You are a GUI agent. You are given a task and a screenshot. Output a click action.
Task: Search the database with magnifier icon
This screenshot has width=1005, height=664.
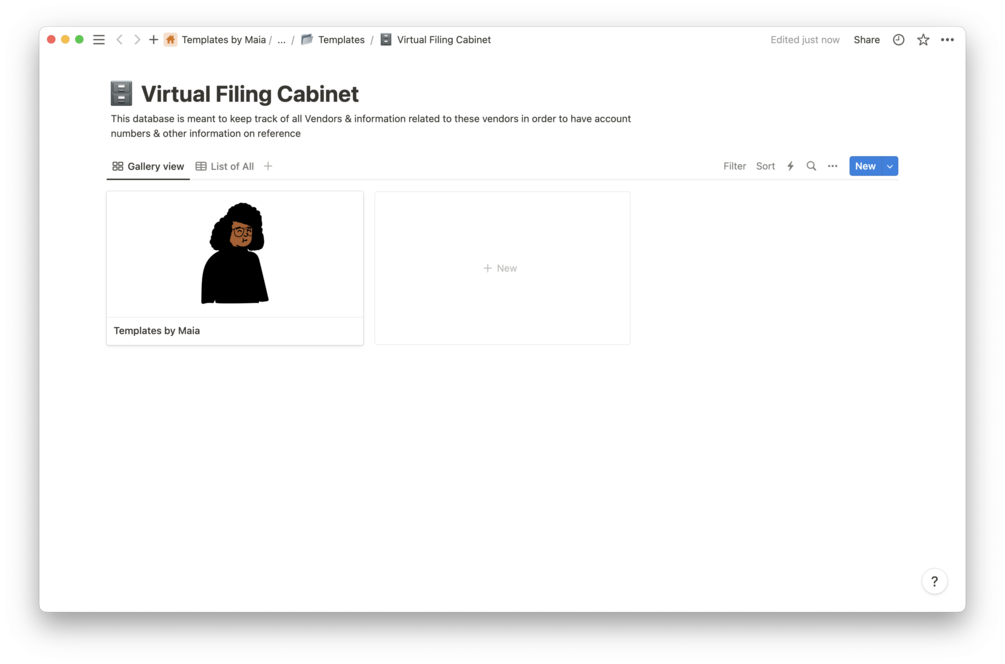(x=811, y=166)
